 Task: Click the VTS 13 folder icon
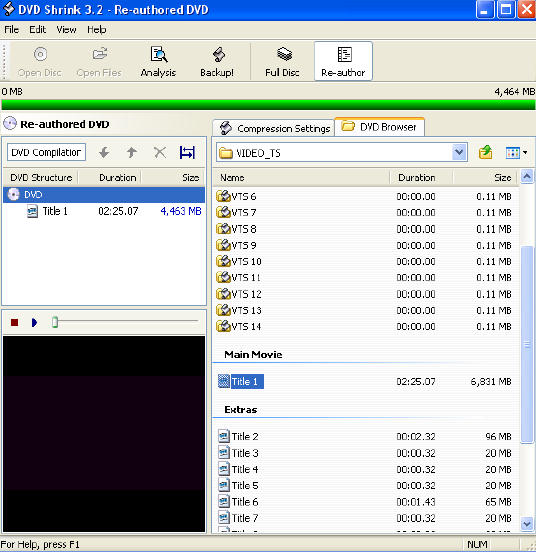click(223, 310)
